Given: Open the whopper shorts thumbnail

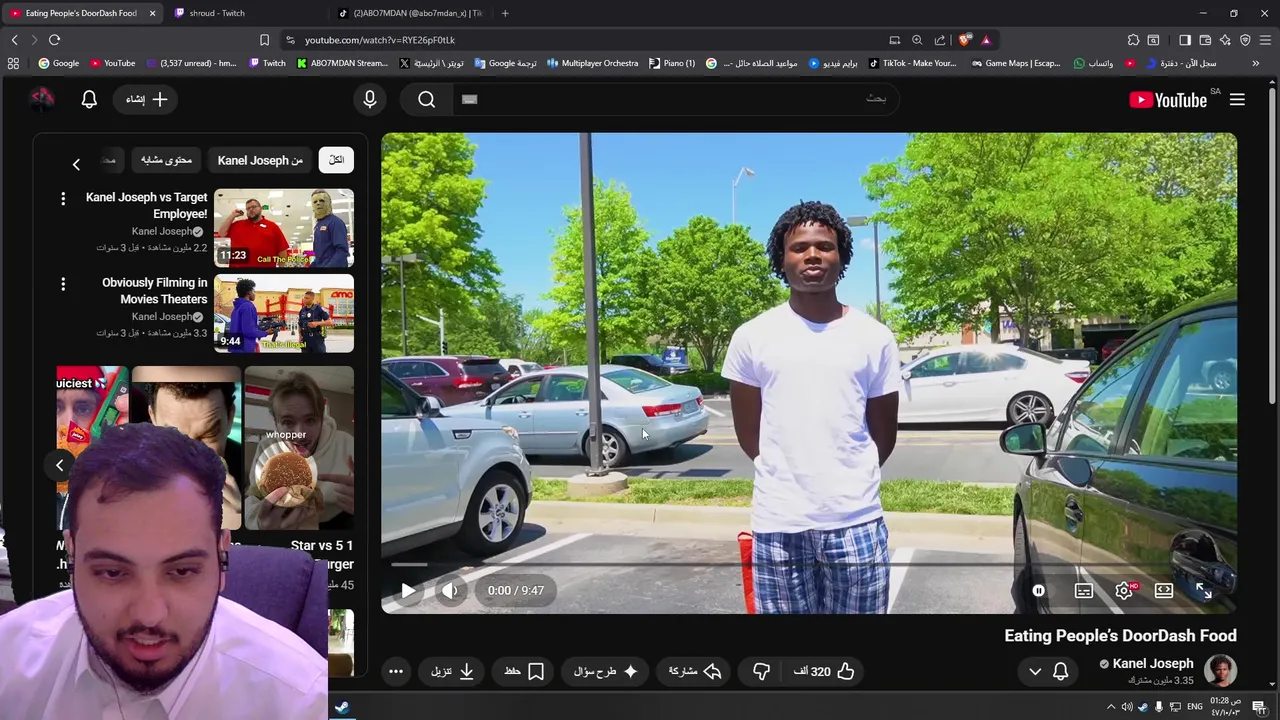Looking at the screenshot, I should [299, 447].
